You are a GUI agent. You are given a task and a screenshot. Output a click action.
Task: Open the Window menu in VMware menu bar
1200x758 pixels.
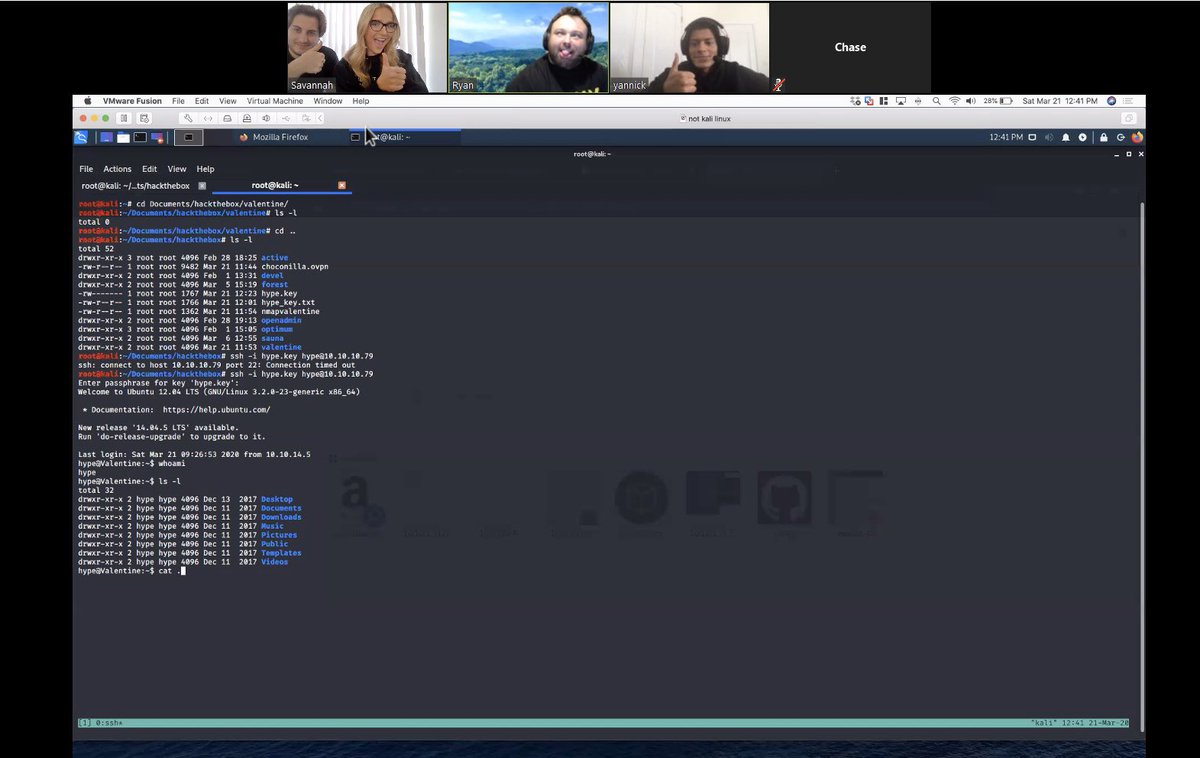tap(328, 101)
